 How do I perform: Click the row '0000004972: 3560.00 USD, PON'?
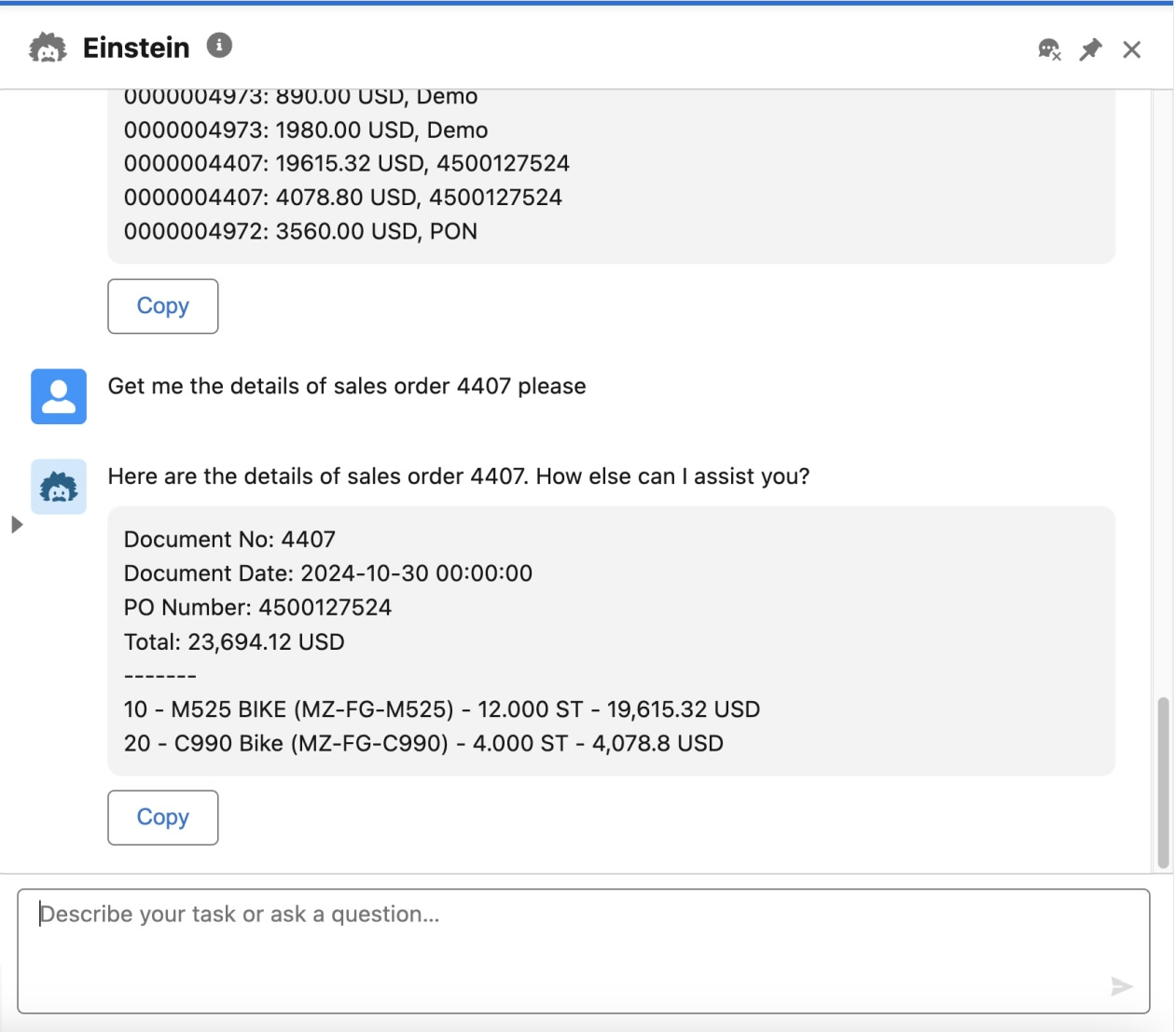(300, 231)
